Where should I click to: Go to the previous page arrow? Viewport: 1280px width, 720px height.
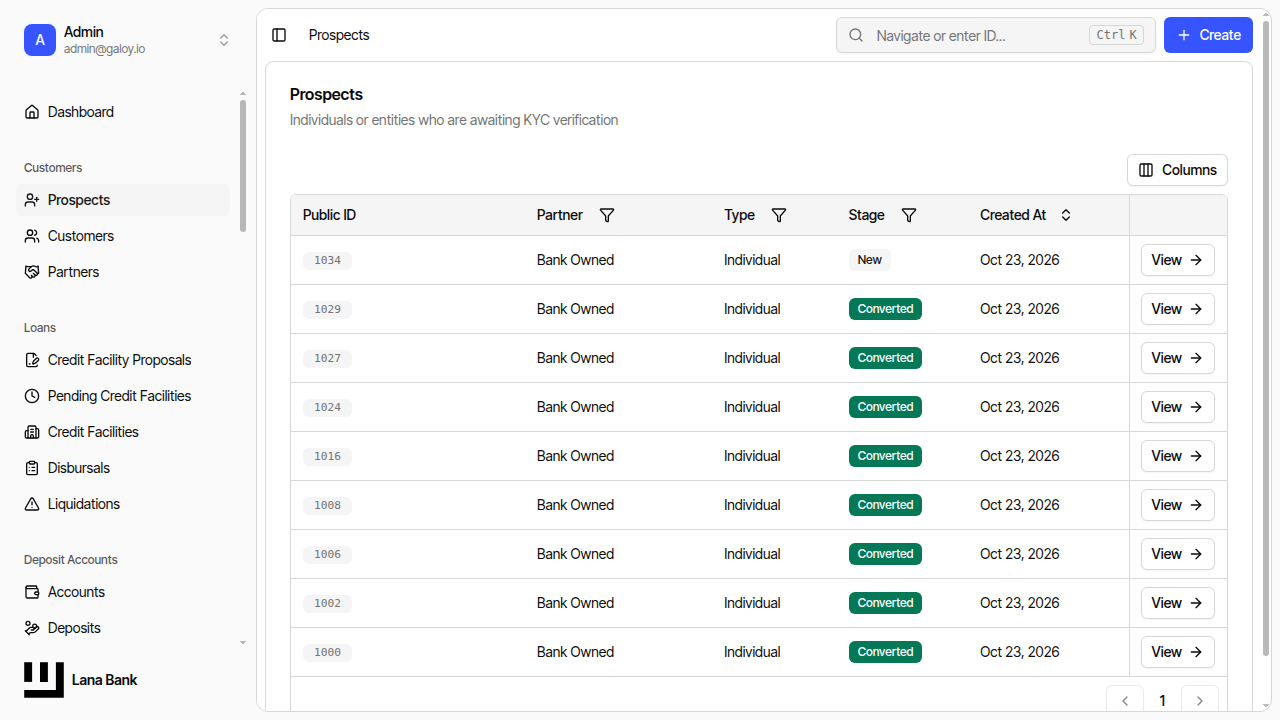pos(1125,701)
